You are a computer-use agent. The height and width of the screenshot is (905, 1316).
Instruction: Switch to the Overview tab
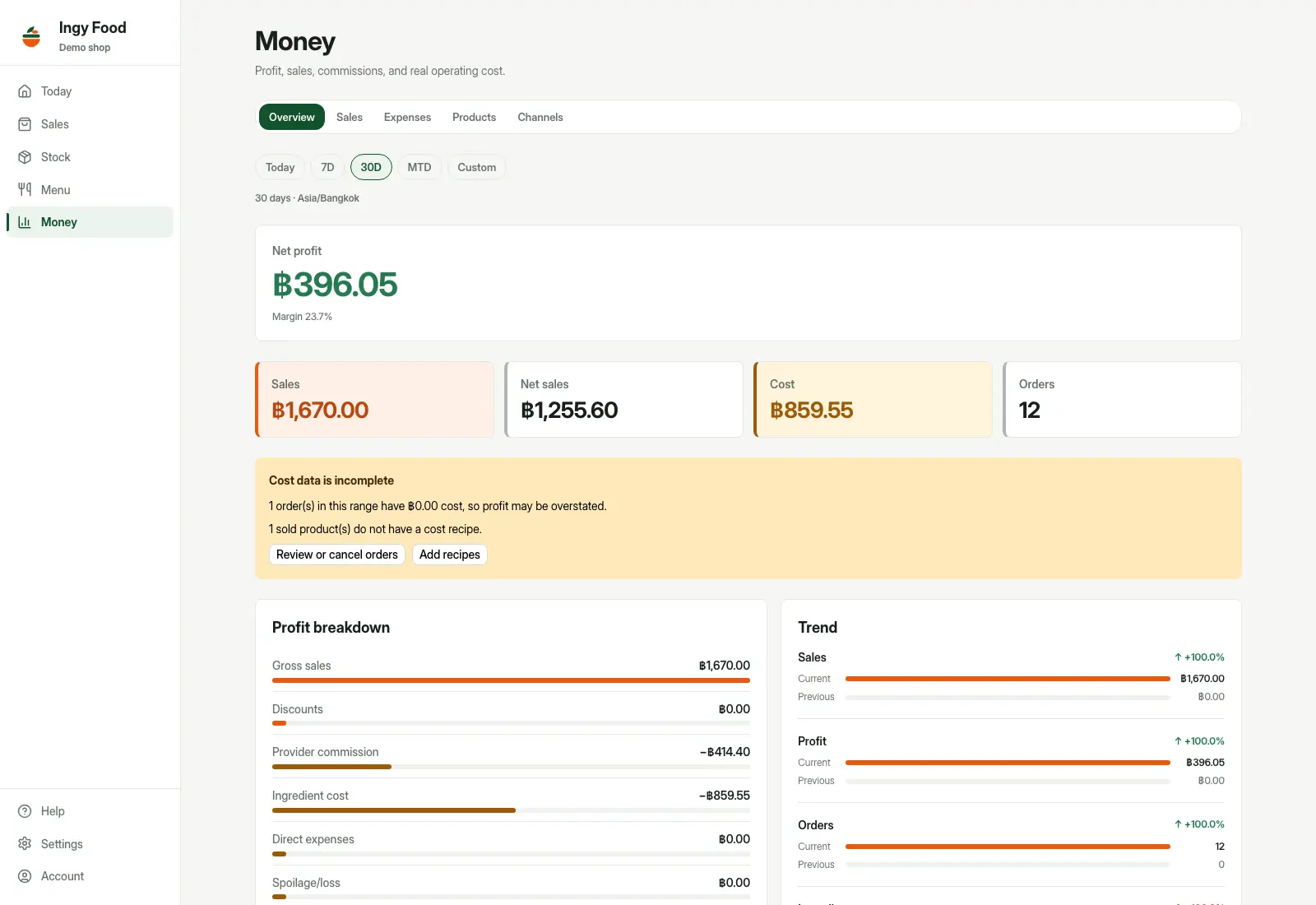[x=292, y=117]
